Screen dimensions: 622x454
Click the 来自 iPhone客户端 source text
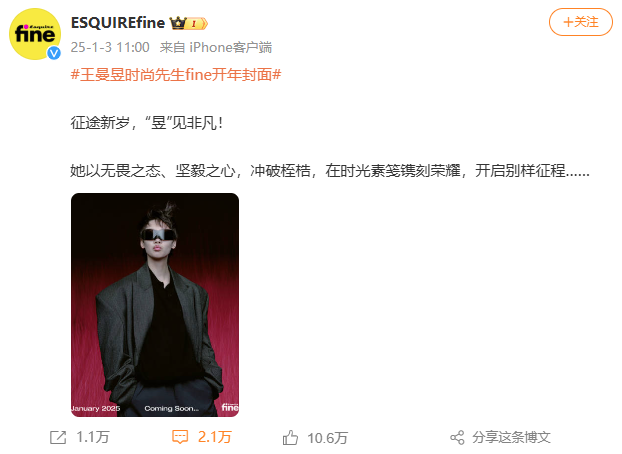[216, 48]
